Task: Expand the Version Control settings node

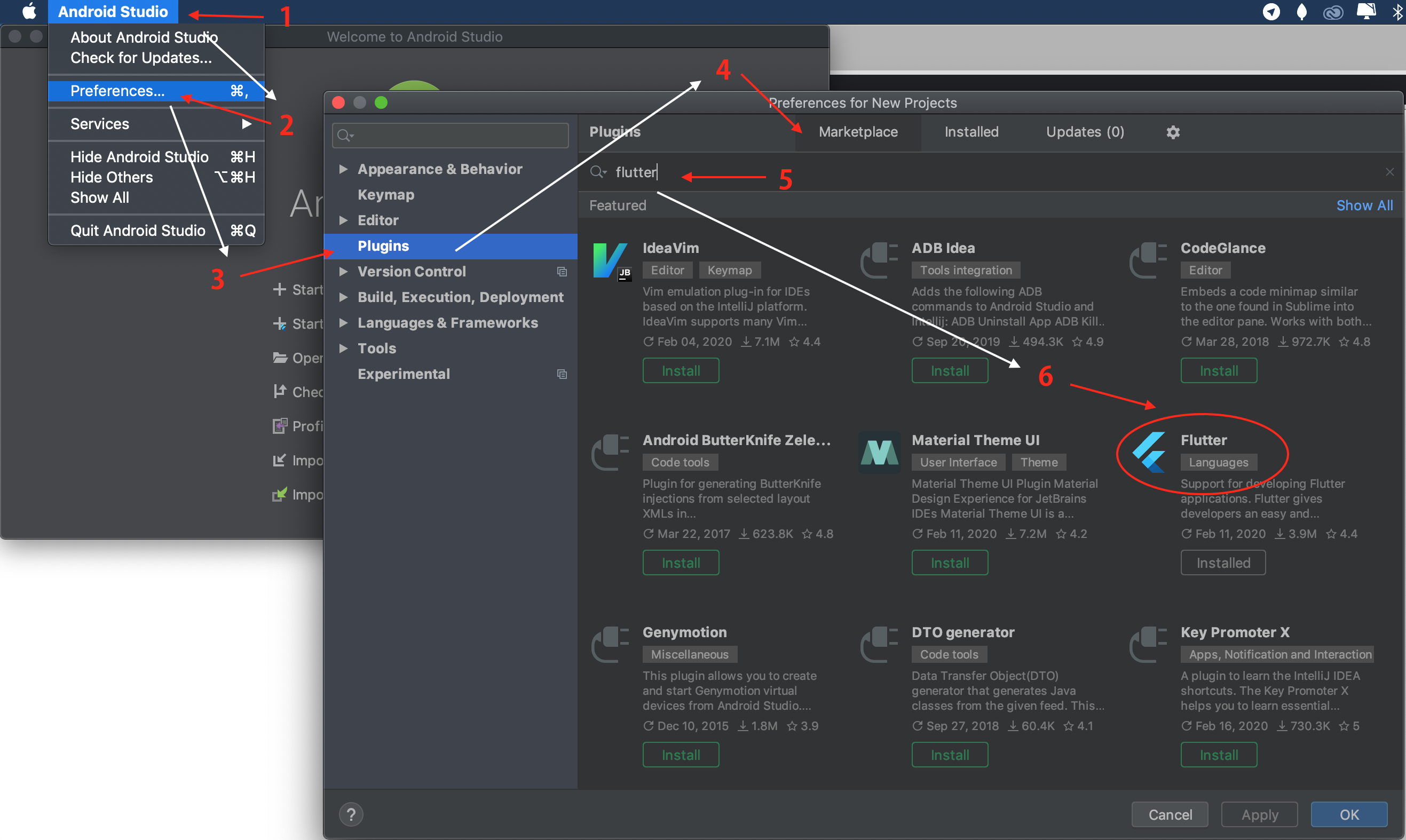Action: tap(343, 272)
